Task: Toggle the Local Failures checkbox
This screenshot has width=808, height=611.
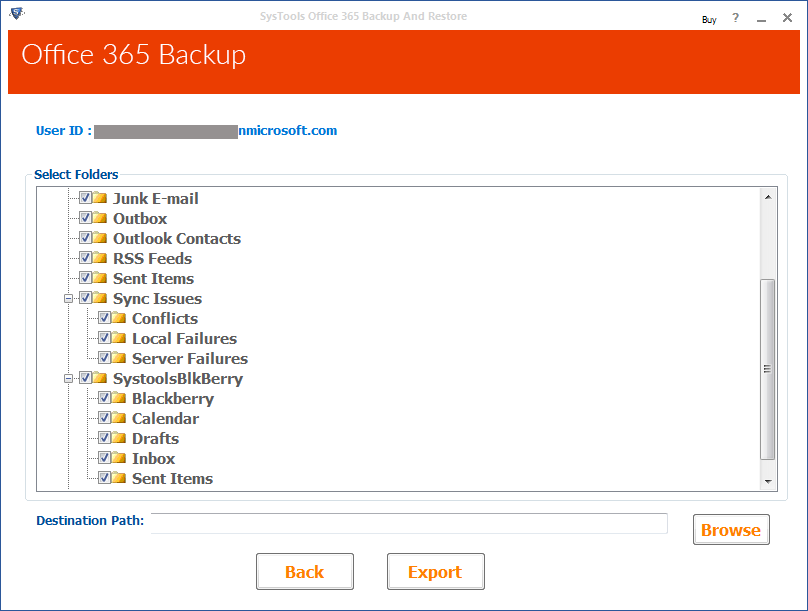Action: click(105, 338)
